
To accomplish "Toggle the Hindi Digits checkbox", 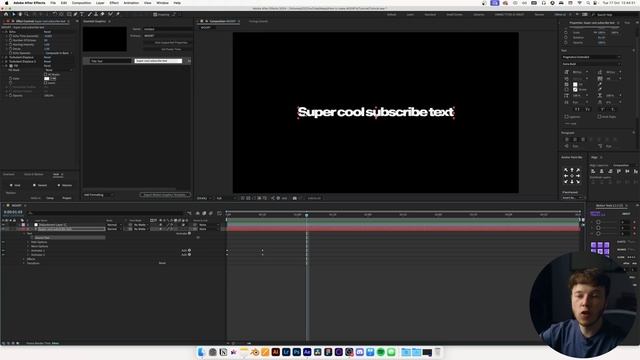I will click(x=599, y=117).
